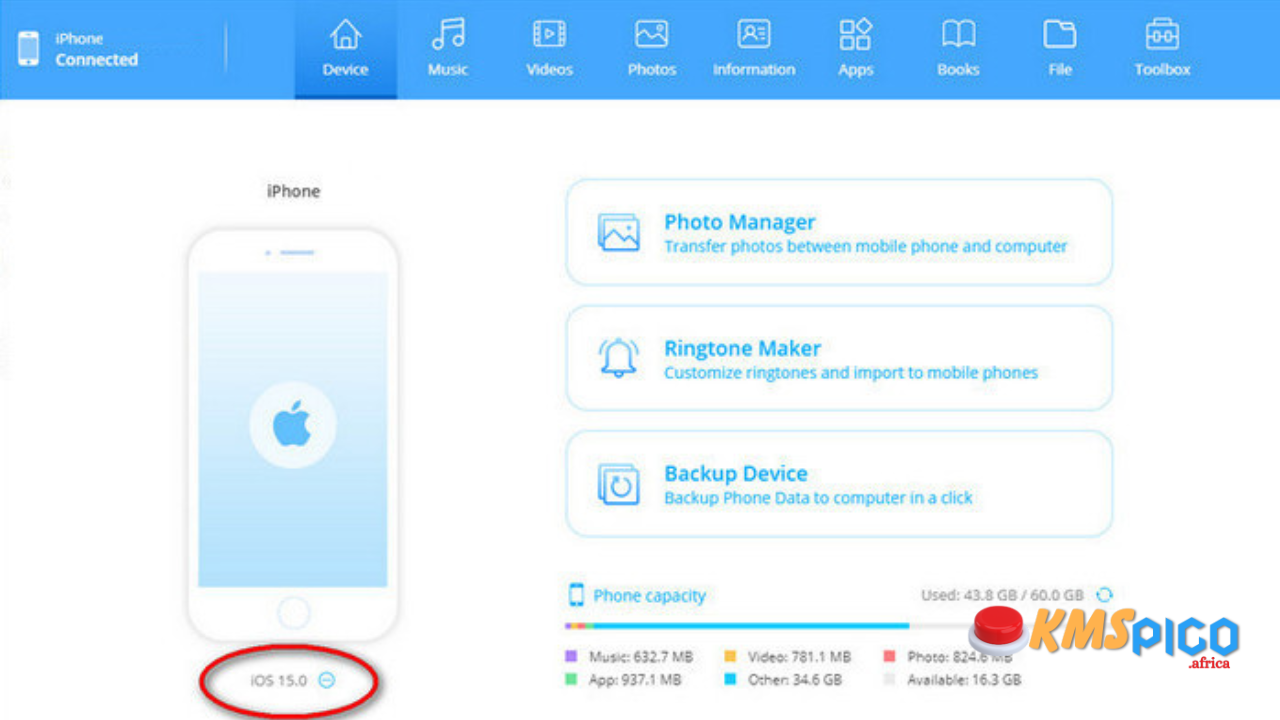Click the Backup Device icon
This screenshot has width=1280, height=720.
point(618,484)
